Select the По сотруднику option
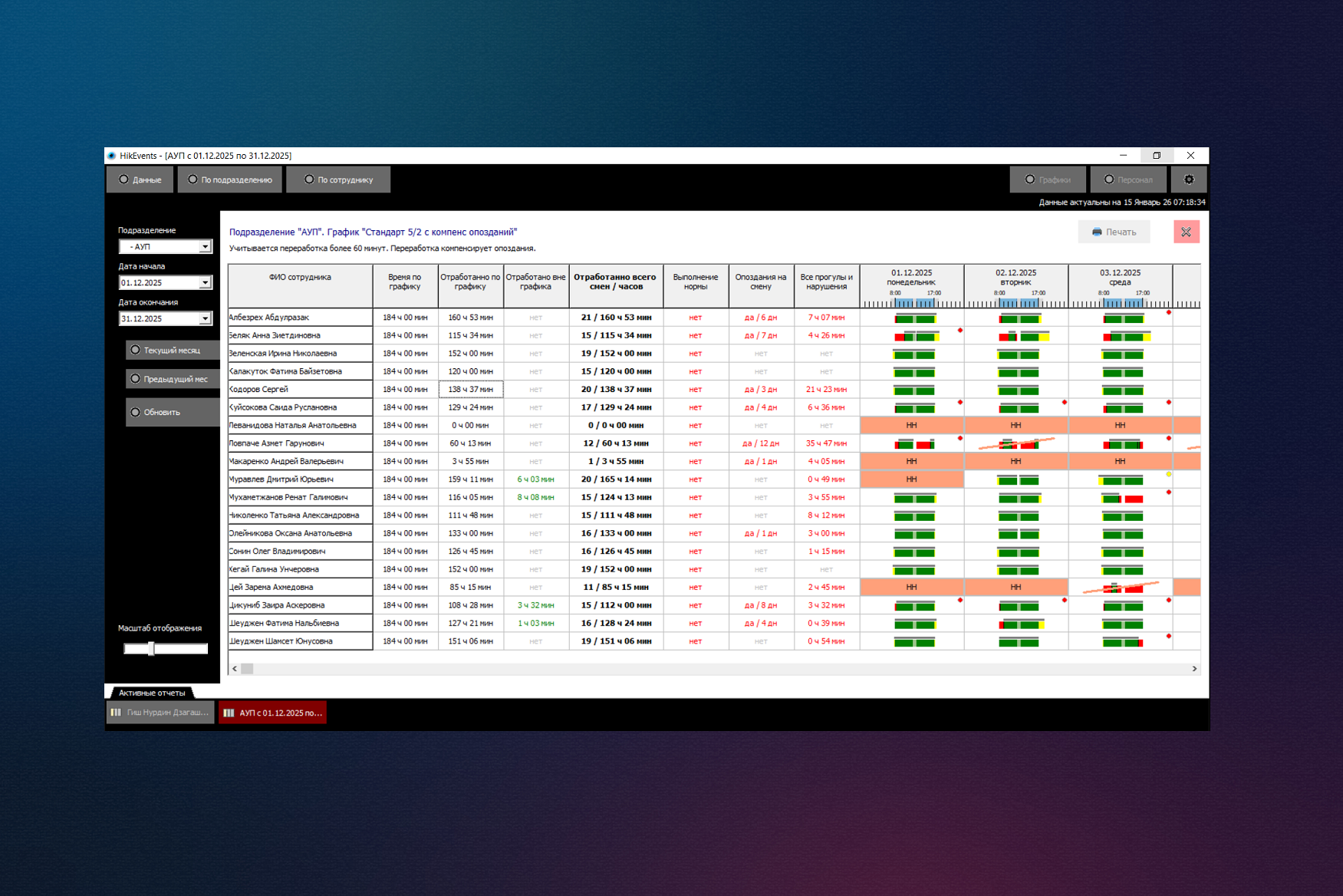Viewport: 1343px width, 896px height. pos(309,180)
